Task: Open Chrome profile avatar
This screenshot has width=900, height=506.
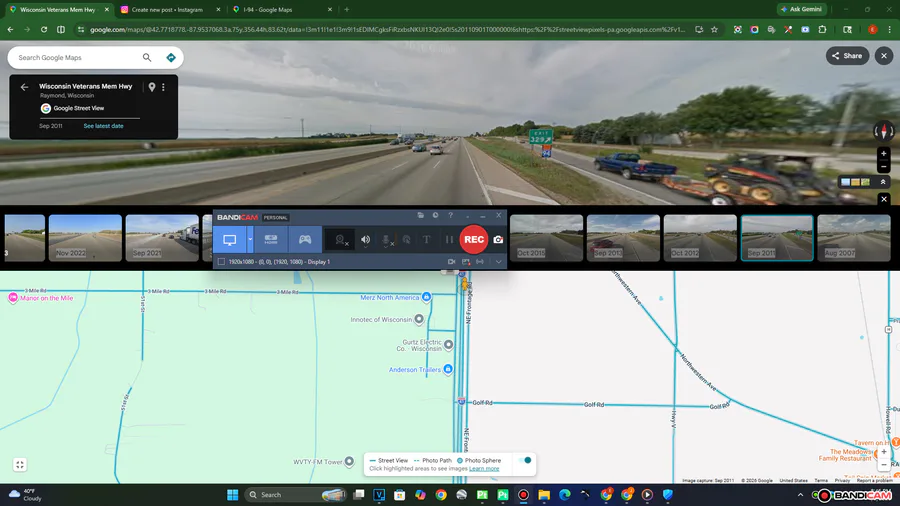Action: [872, 29]
